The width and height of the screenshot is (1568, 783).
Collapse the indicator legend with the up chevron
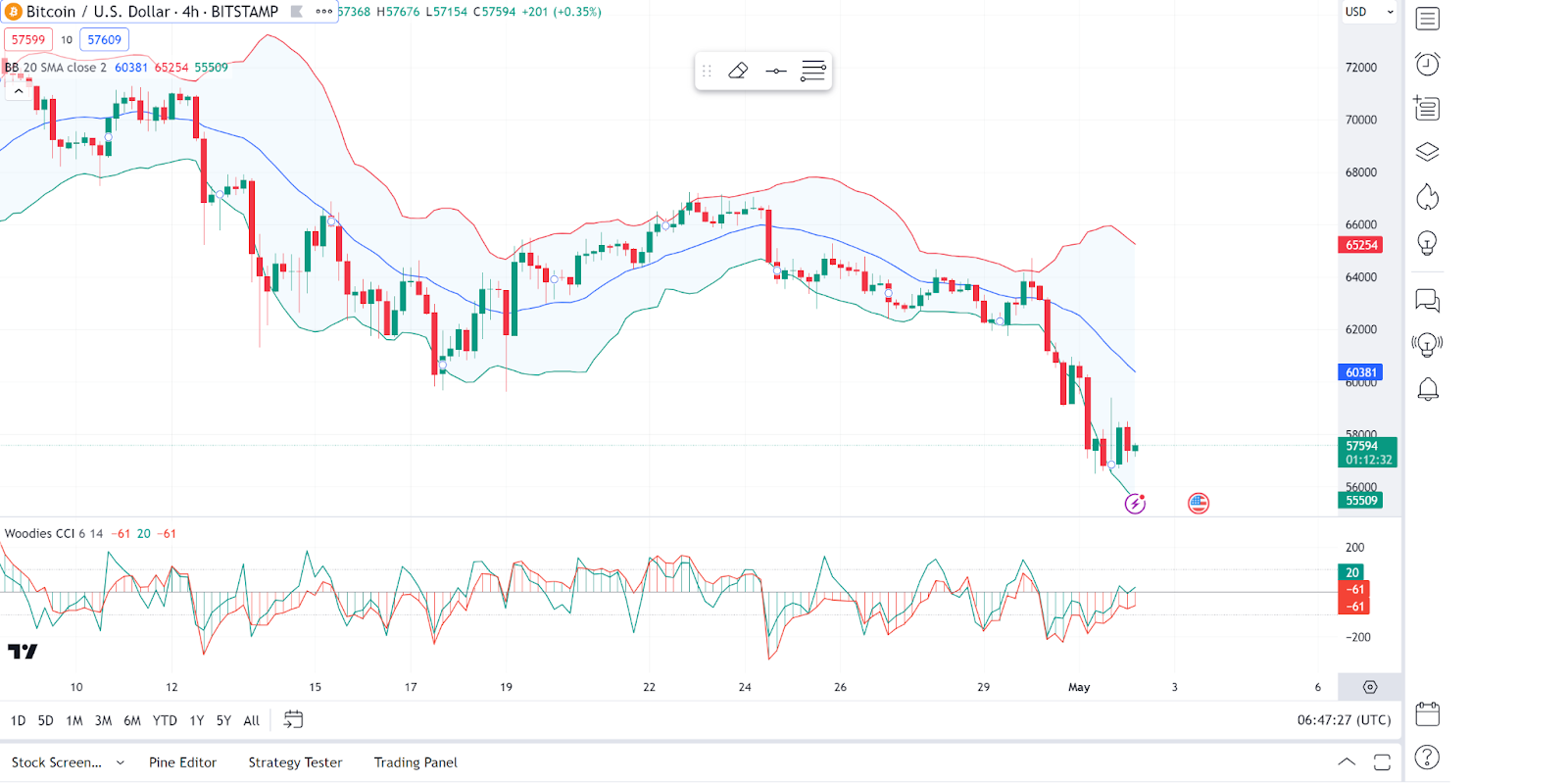(18, 90)
